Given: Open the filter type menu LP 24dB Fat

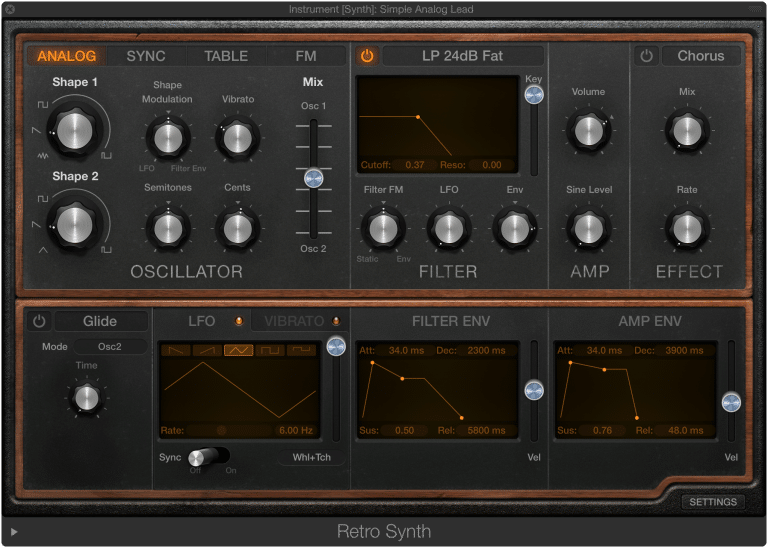Looking at the screenshot, I should click(463, 56).
